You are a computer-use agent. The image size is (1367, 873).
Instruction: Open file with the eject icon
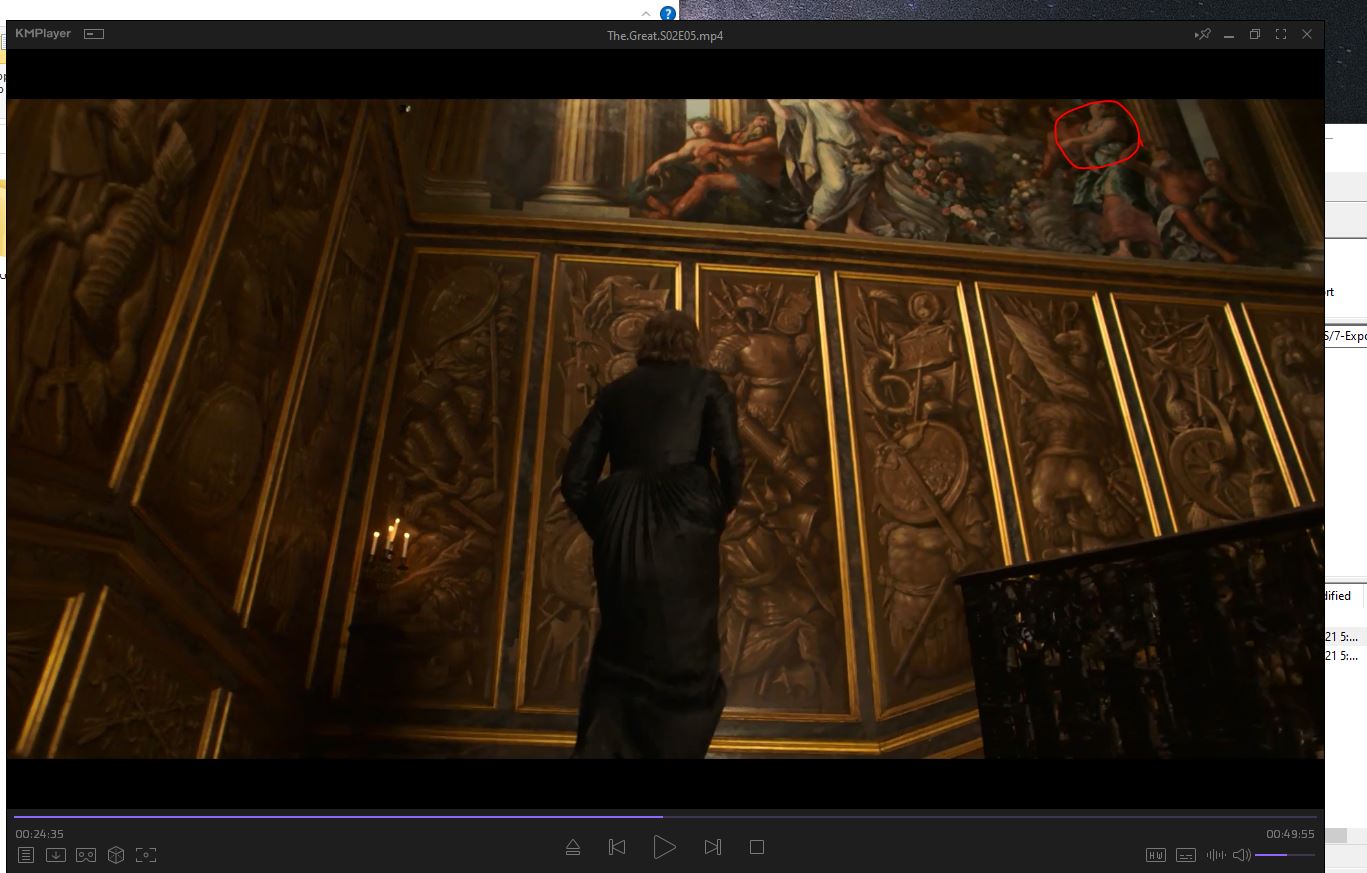(x=573, y=847)
